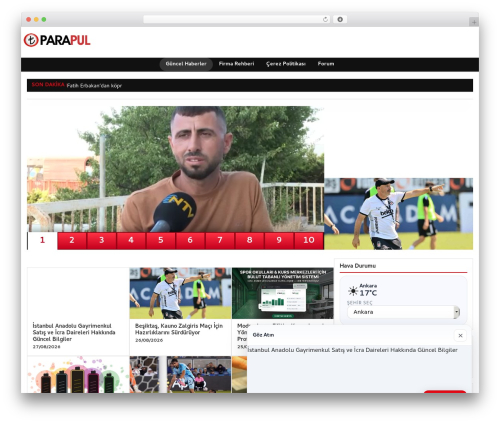Click the Göz Atın popup title
The height and width of the screenshot is (423, 500).
263,335
